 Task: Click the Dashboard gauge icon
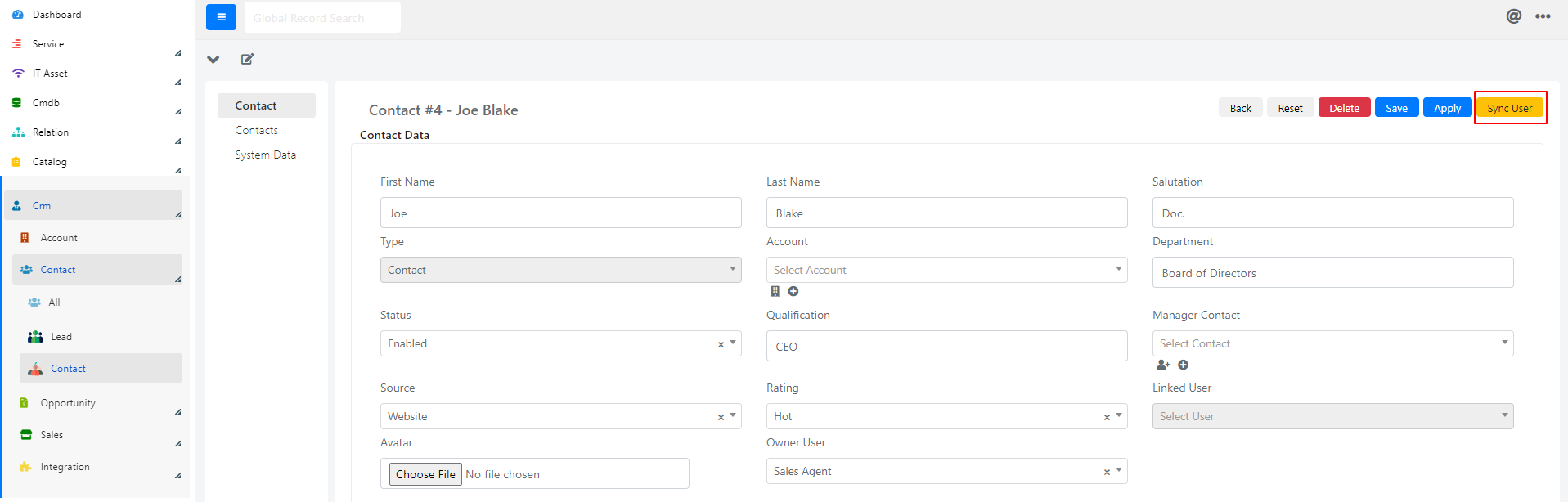[x=17, y=15]
